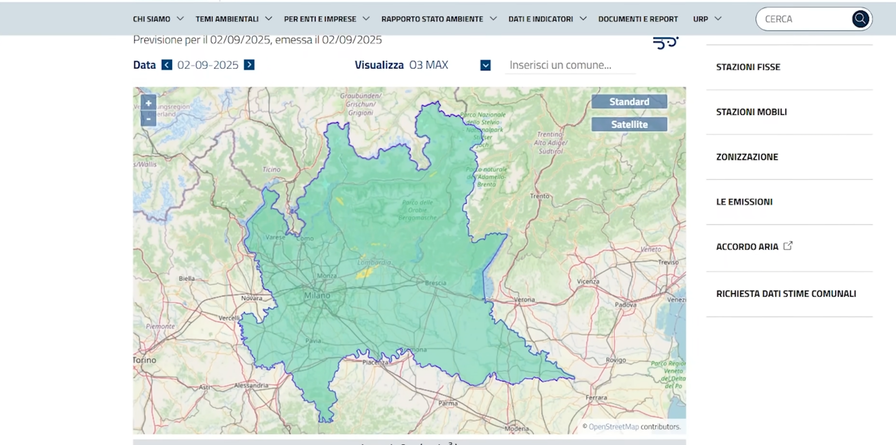Open the Zonizzazione sidebar link
896x445 pixels.
(747, 157)
